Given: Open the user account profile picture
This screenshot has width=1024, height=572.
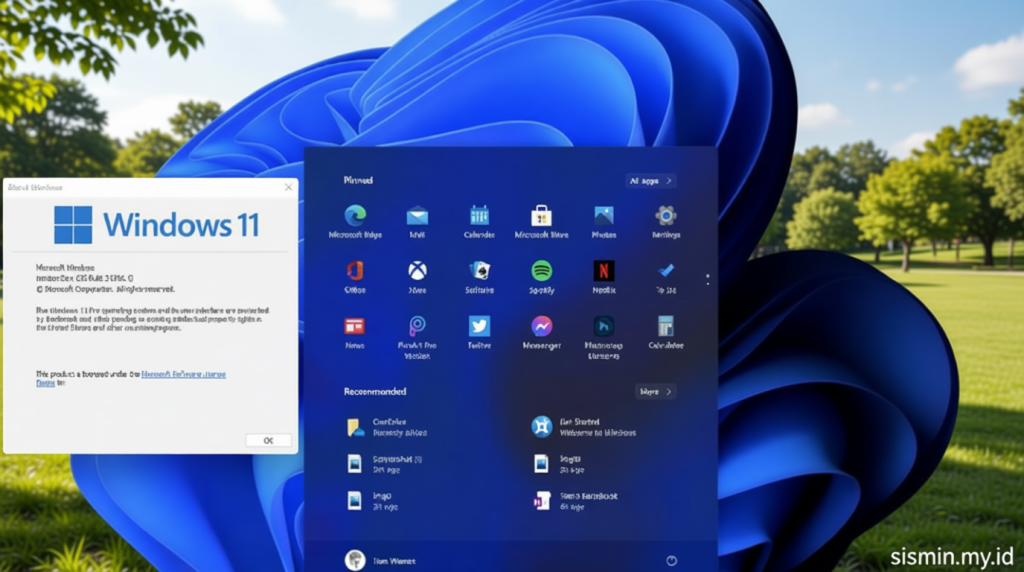Looking at the screenshot, I should click(x=355, y=560).
